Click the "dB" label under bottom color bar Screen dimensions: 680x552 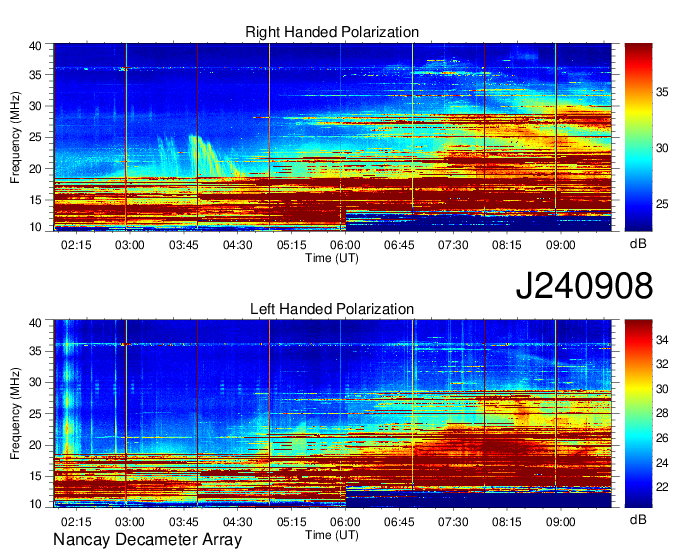point(638,519)
